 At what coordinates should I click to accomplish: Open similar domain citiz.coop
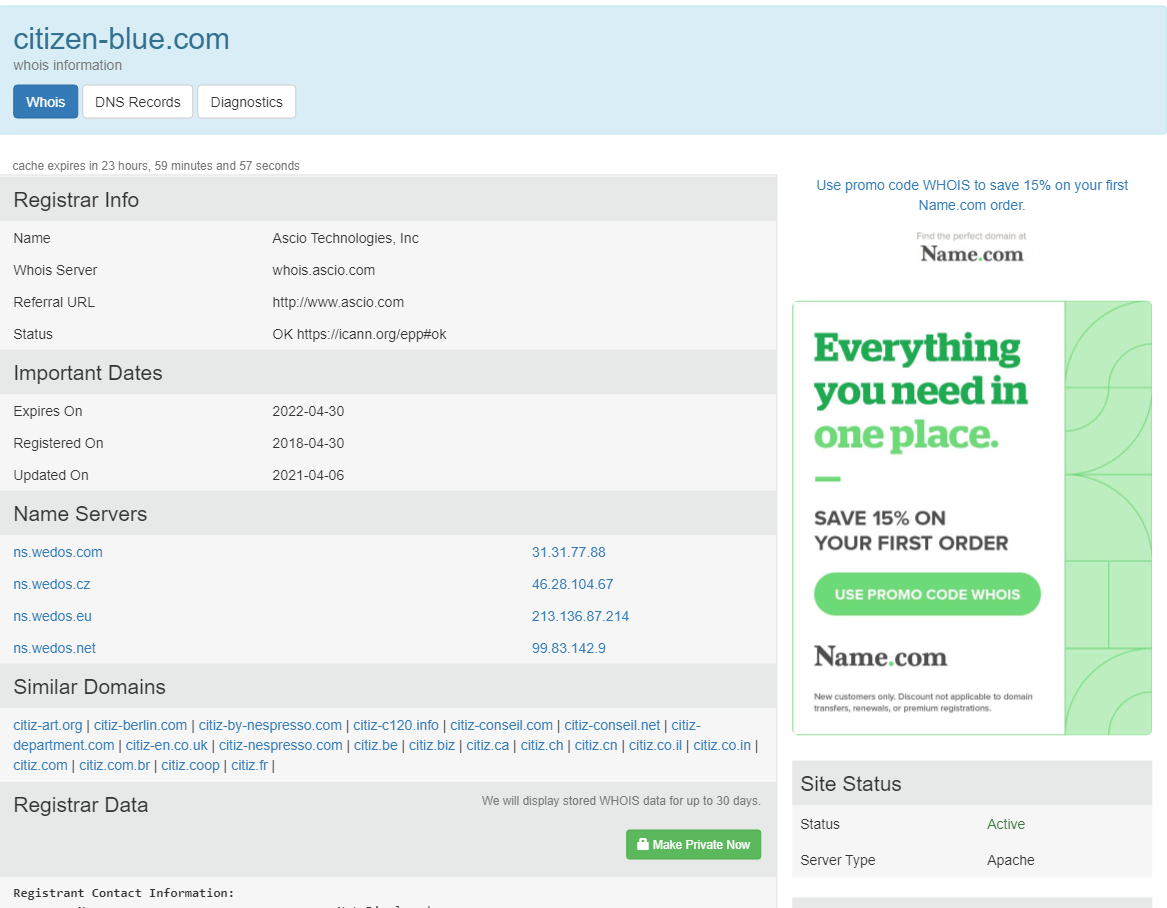(x=191, y=765)
